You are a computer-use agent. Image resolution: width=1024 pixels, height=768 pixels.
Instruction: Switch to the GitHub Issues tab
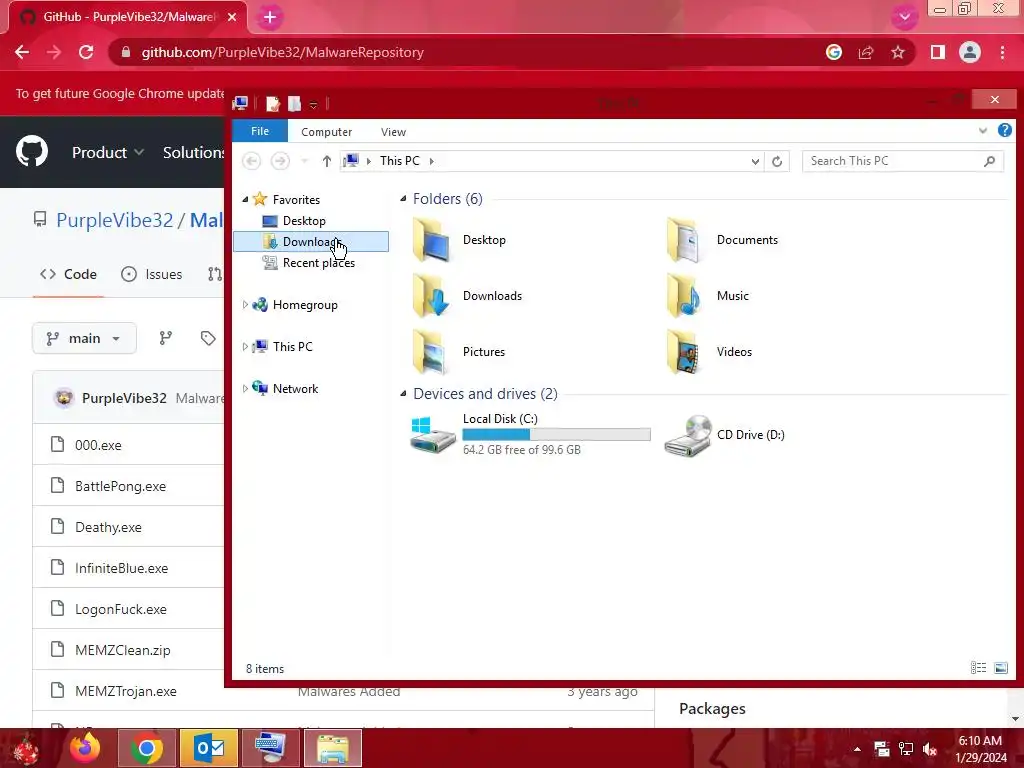[x=152, y=274]
